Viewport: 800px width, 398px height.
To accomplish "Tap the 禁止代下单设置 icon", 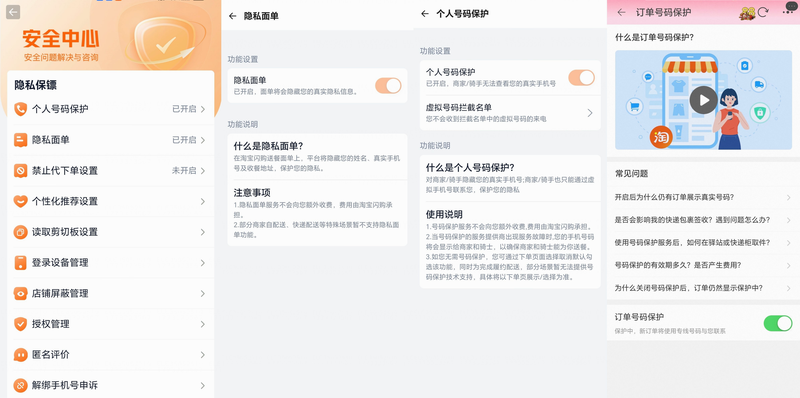I will pos(20,170).
